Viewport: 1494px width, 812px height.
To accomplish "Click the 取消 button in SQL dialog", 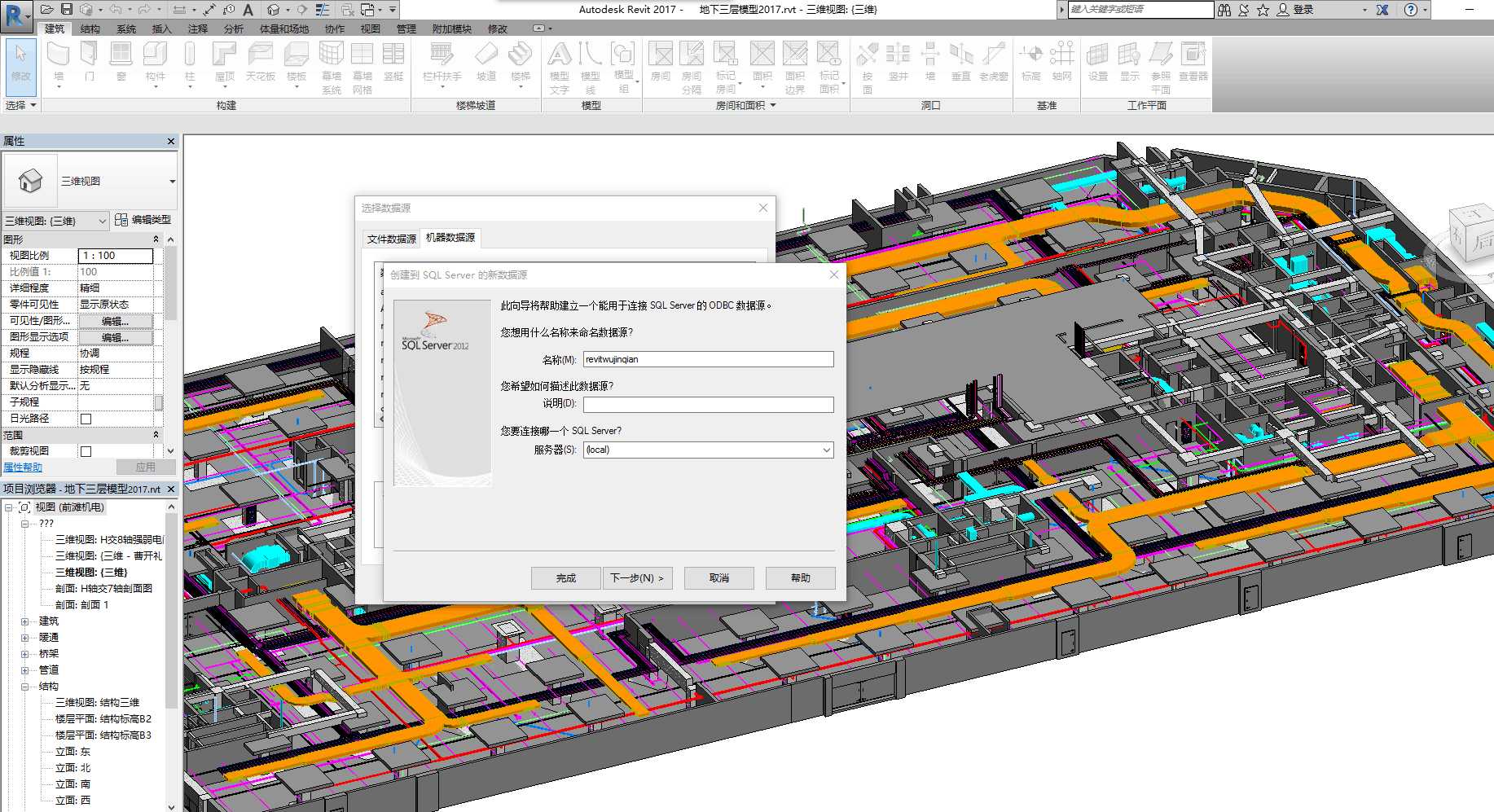I will (719, 578).
